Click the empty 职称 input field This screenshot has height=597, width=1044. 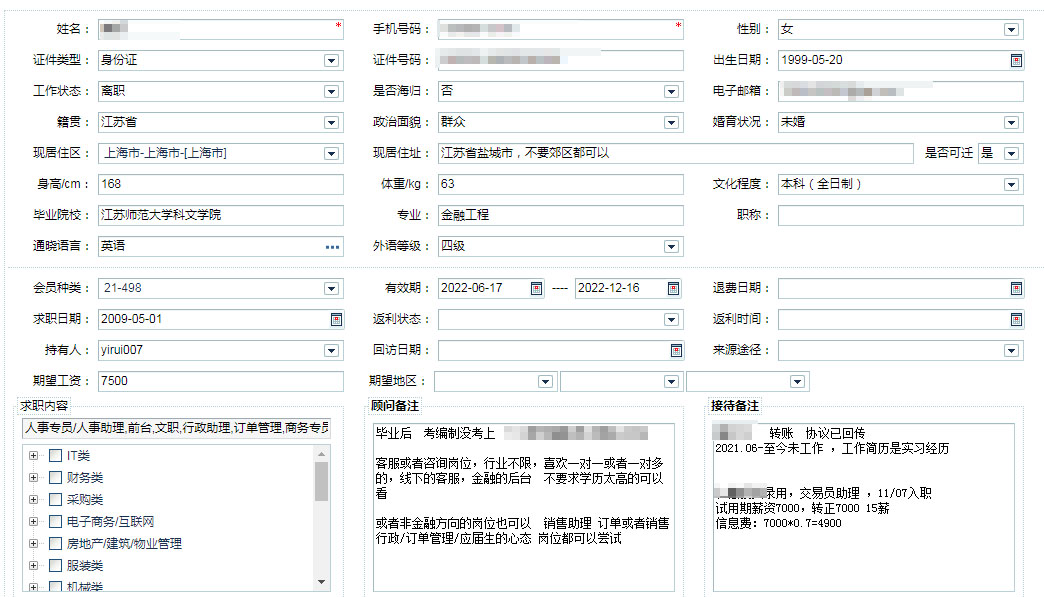[901, 216]
